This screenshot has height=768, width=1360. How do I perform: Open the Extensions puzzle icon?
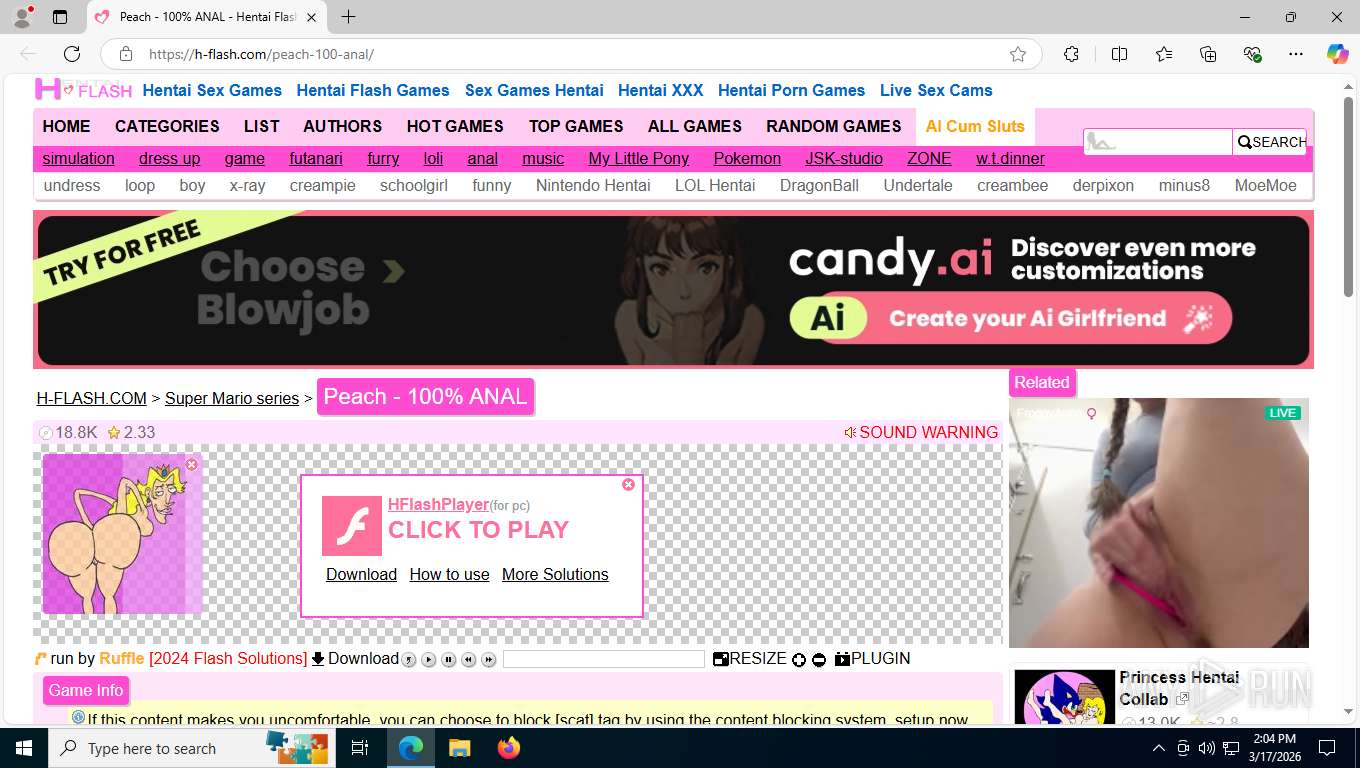(x=1071, y=54)
